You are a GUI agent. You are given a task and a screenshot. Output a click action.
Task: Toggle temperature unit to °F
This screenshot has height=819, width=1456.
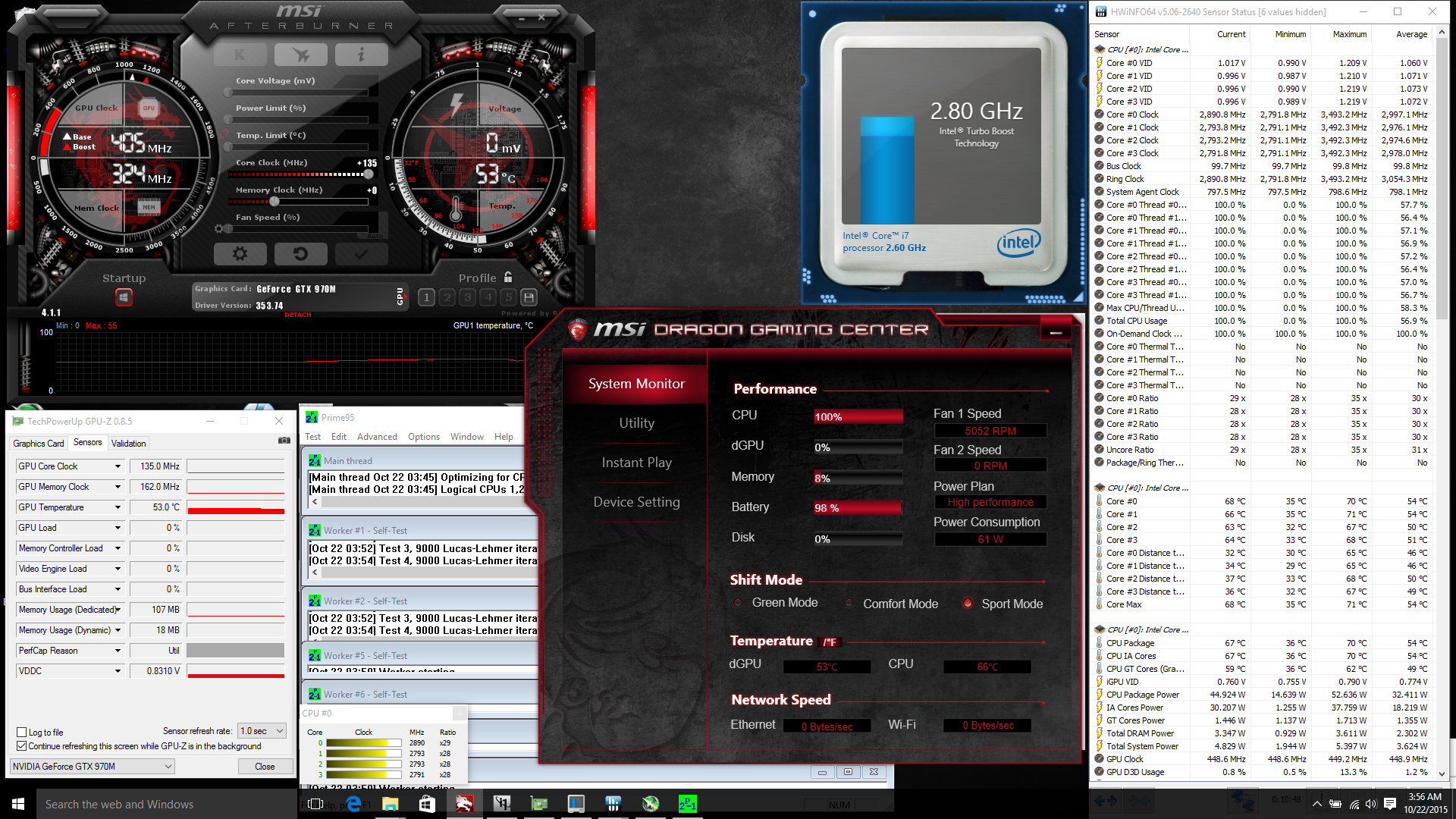pyautogui.click(x=830, y=642)
